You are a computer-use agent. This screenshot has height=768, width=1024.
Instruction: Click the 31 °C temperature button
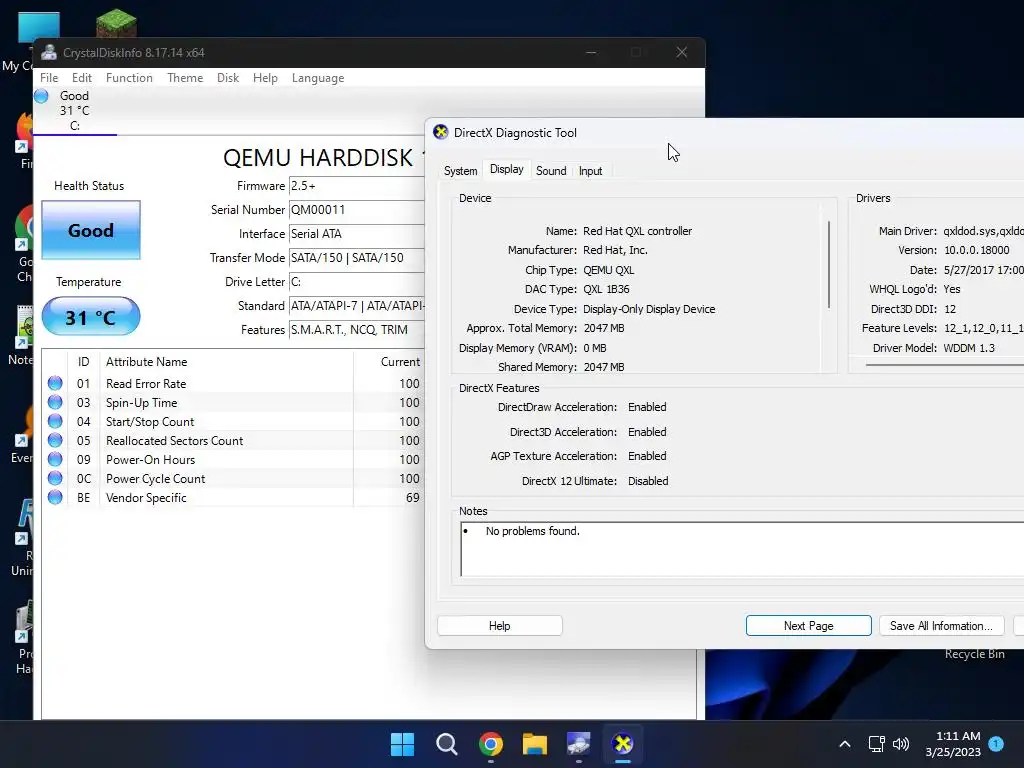pos(91,317)
